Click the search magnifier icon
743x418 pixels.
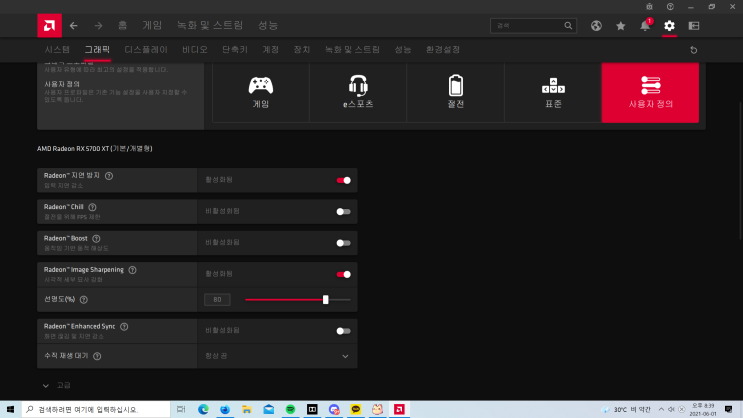pos(568,26)
